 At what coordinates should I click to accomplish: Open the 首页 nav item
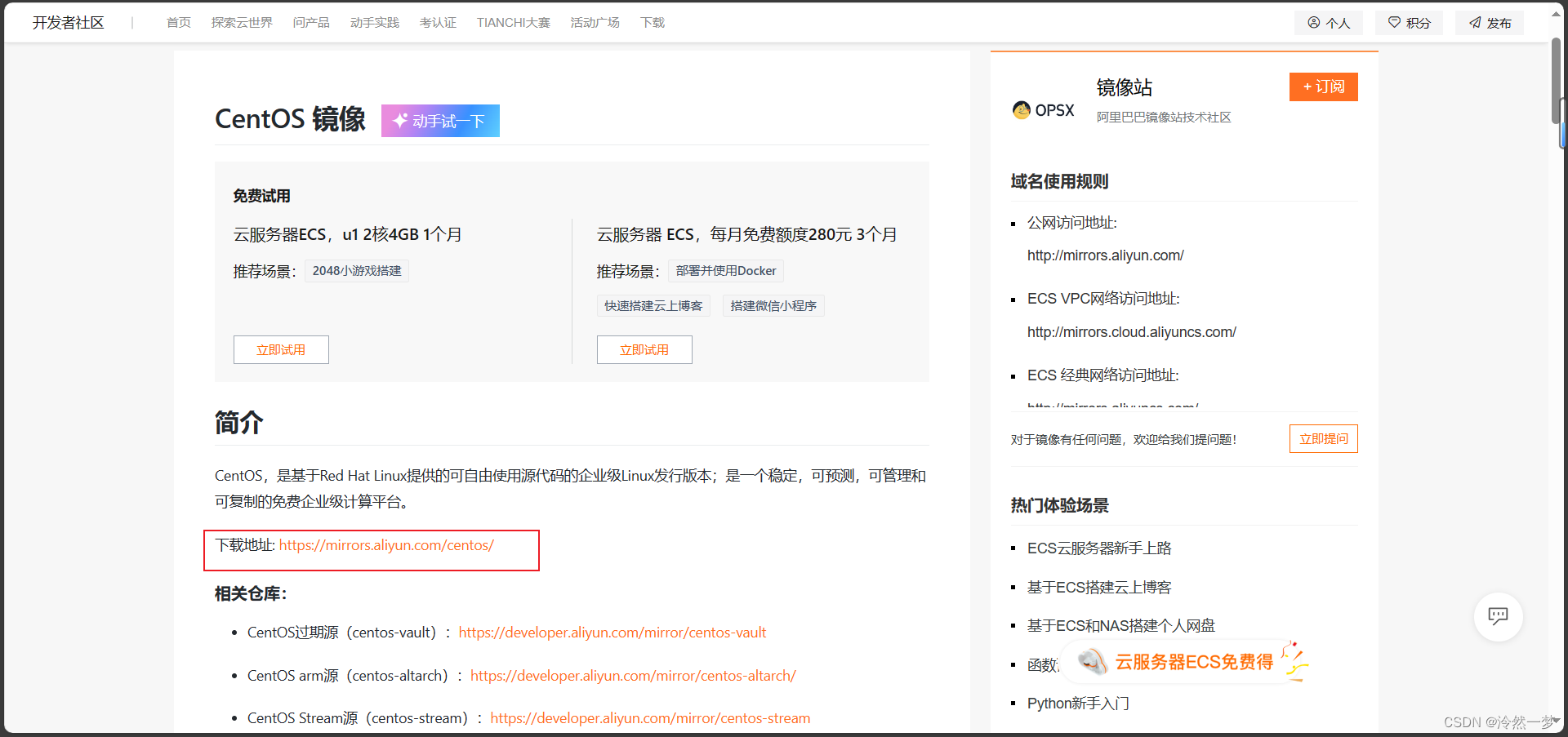(x=179, y=23)
